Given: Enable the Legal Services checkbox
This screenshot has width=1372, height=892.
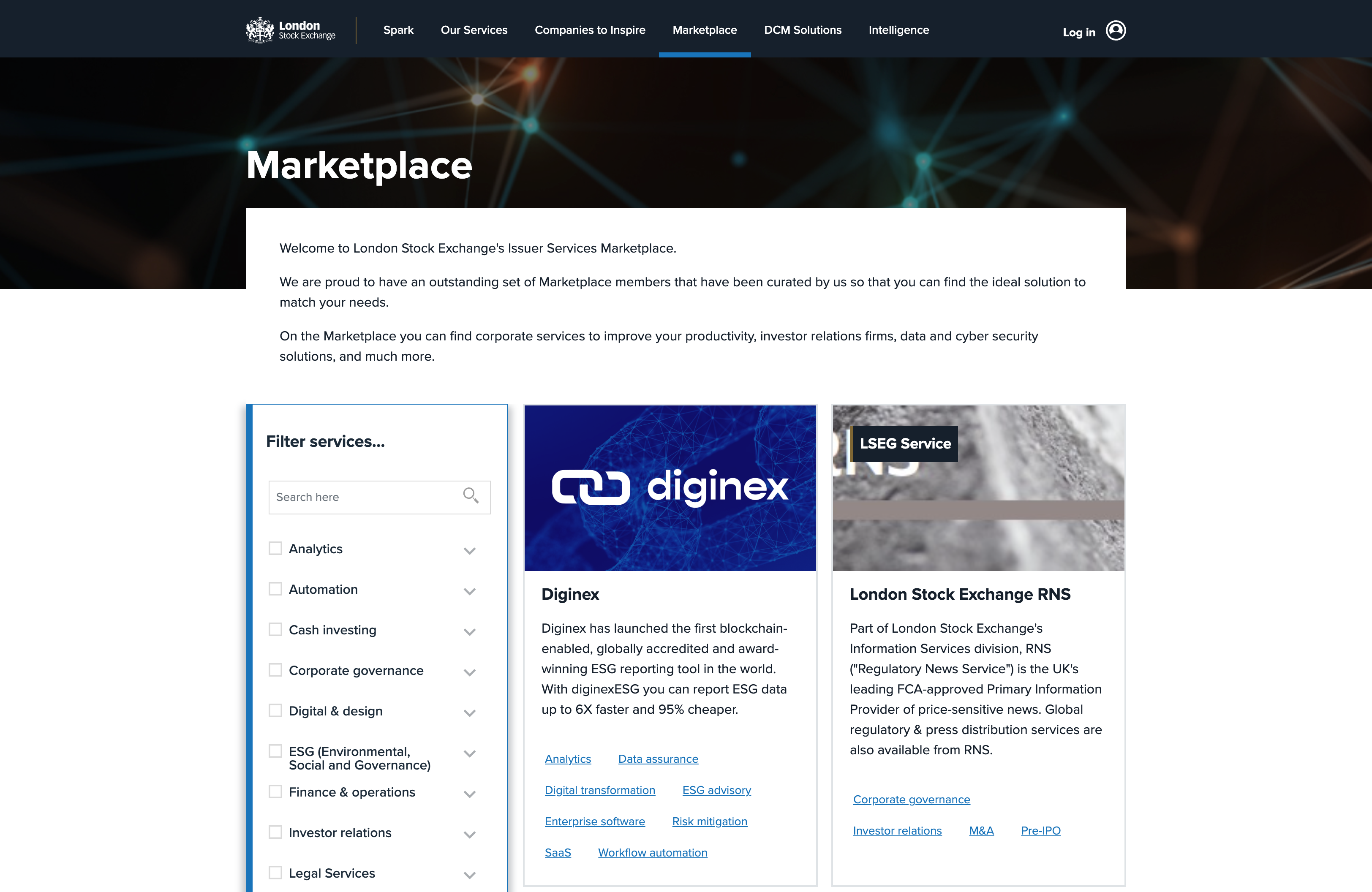Looking at the screenshot, I should coord(275,873).
